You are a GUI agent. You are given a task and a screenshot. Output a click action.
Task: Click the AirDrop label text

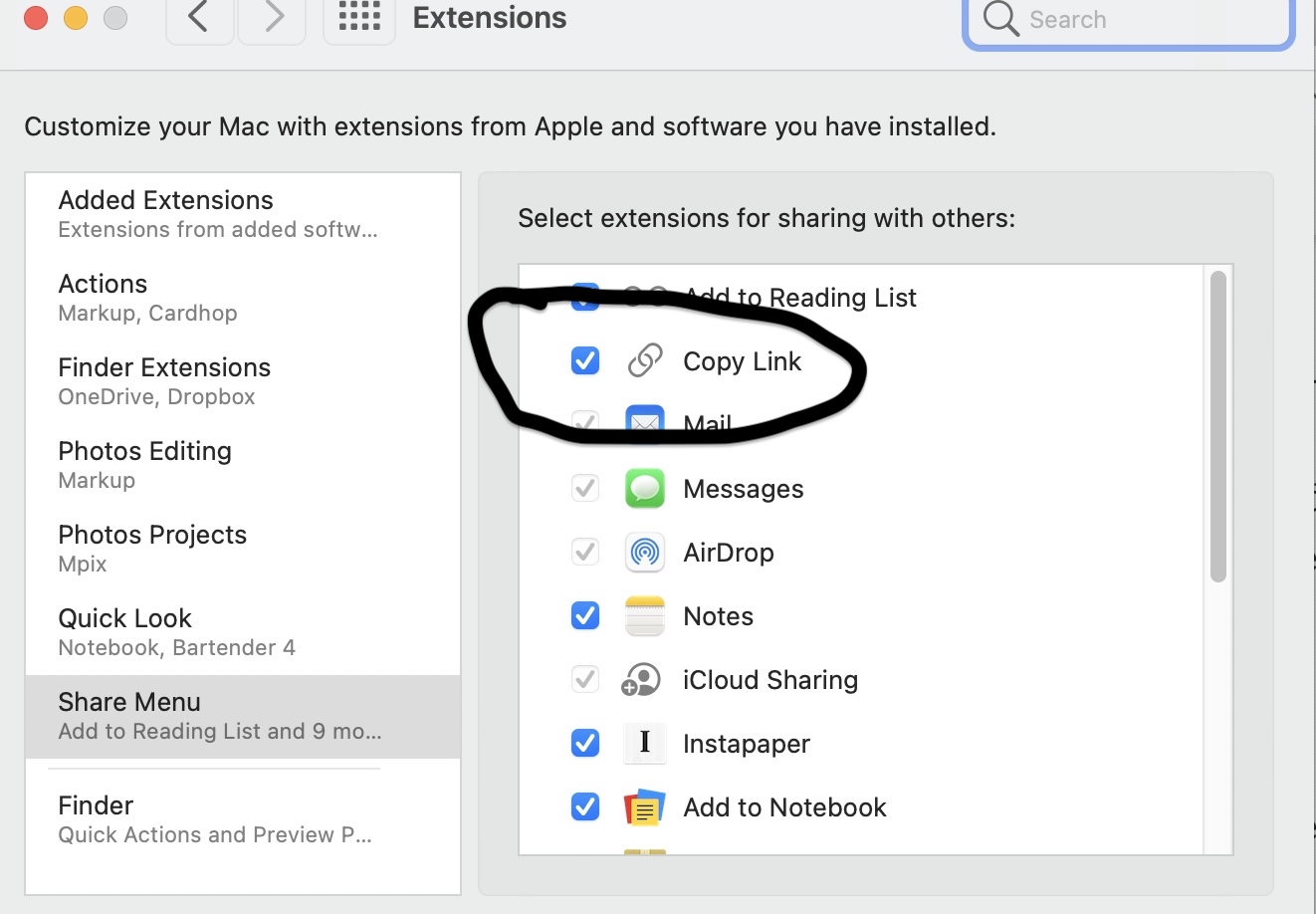click(729, 553)
